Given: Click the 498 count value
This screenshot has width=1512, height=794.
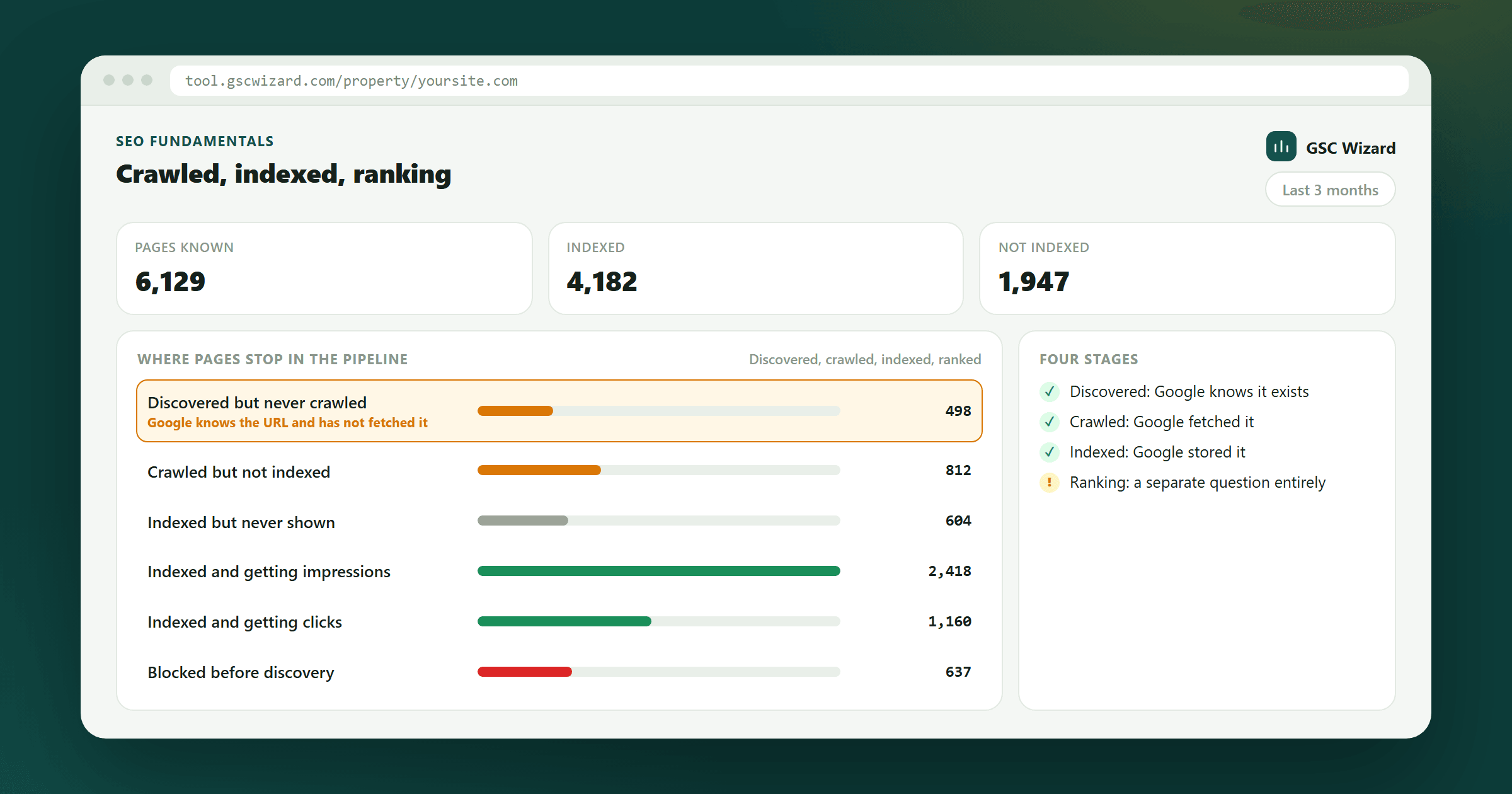Looking at the screenshot, I should coord(958,411).
